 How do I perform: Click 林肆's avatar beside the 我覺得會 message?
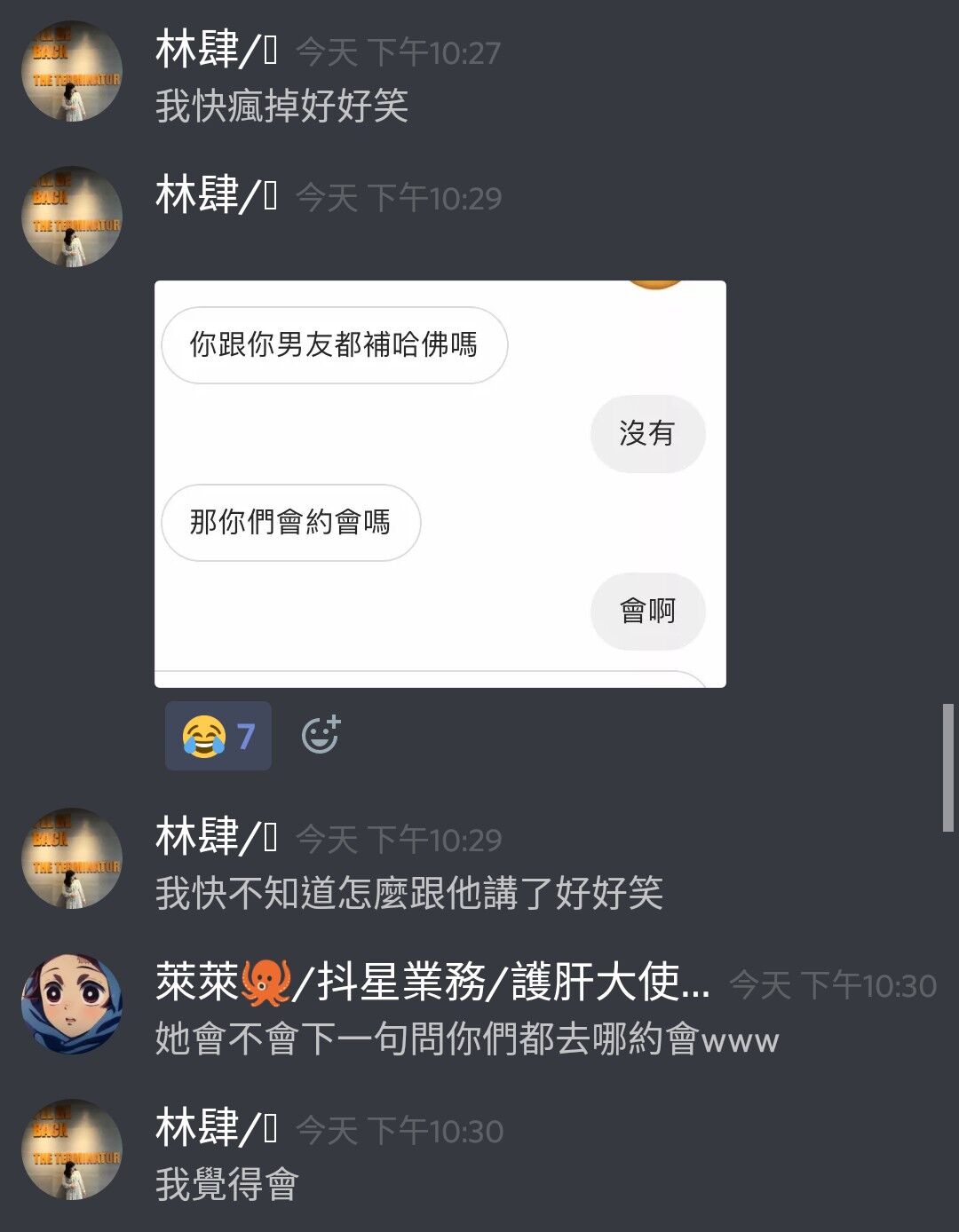[x=71, y=1149]
